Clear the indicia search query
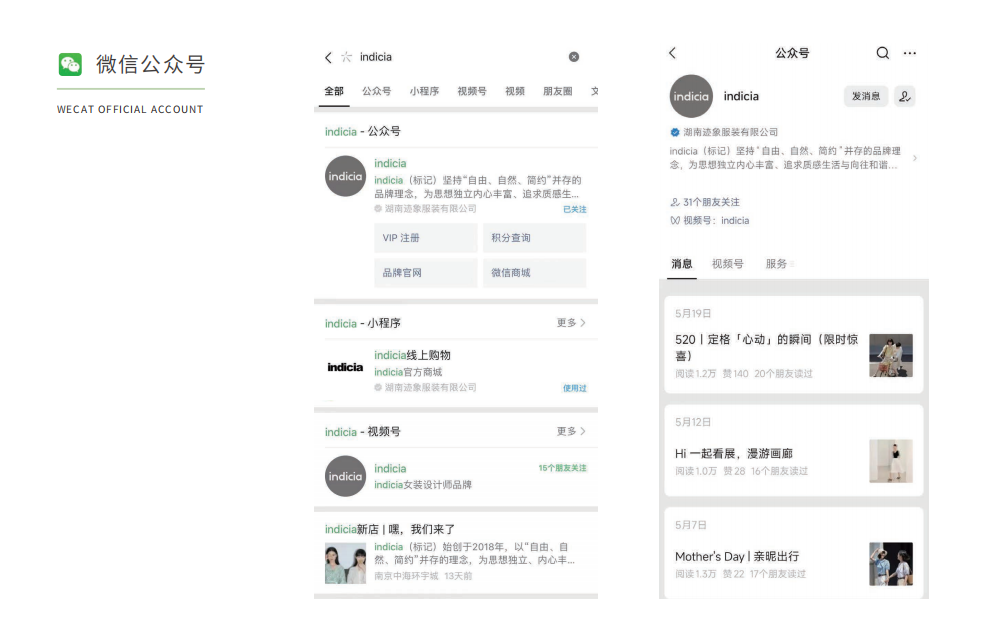 (x=574, y=57)
